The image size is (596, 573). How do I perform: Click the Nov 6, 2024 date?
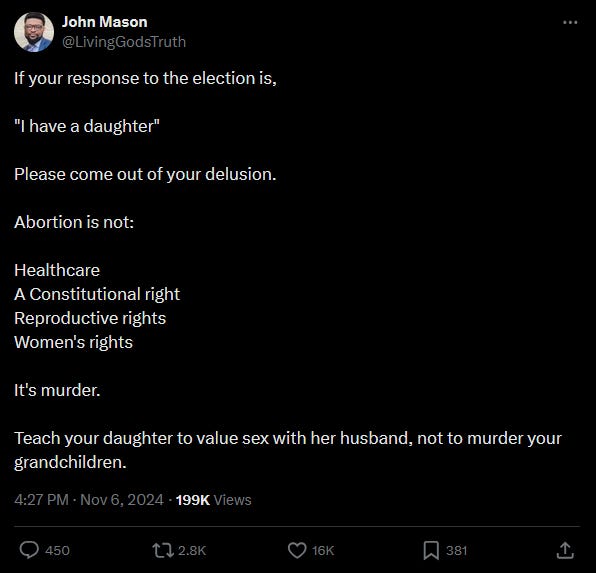tap(122, 500)
